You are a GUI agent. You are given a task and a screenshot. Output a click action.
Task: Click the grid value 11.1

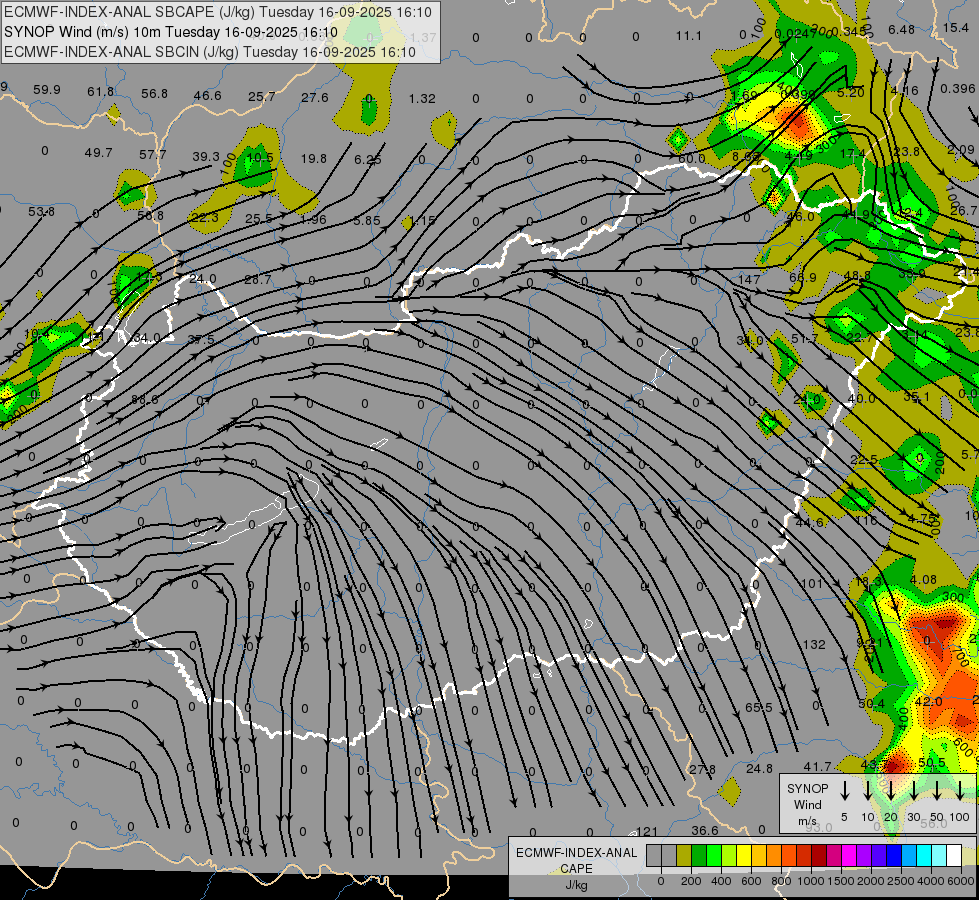[689, 36]
